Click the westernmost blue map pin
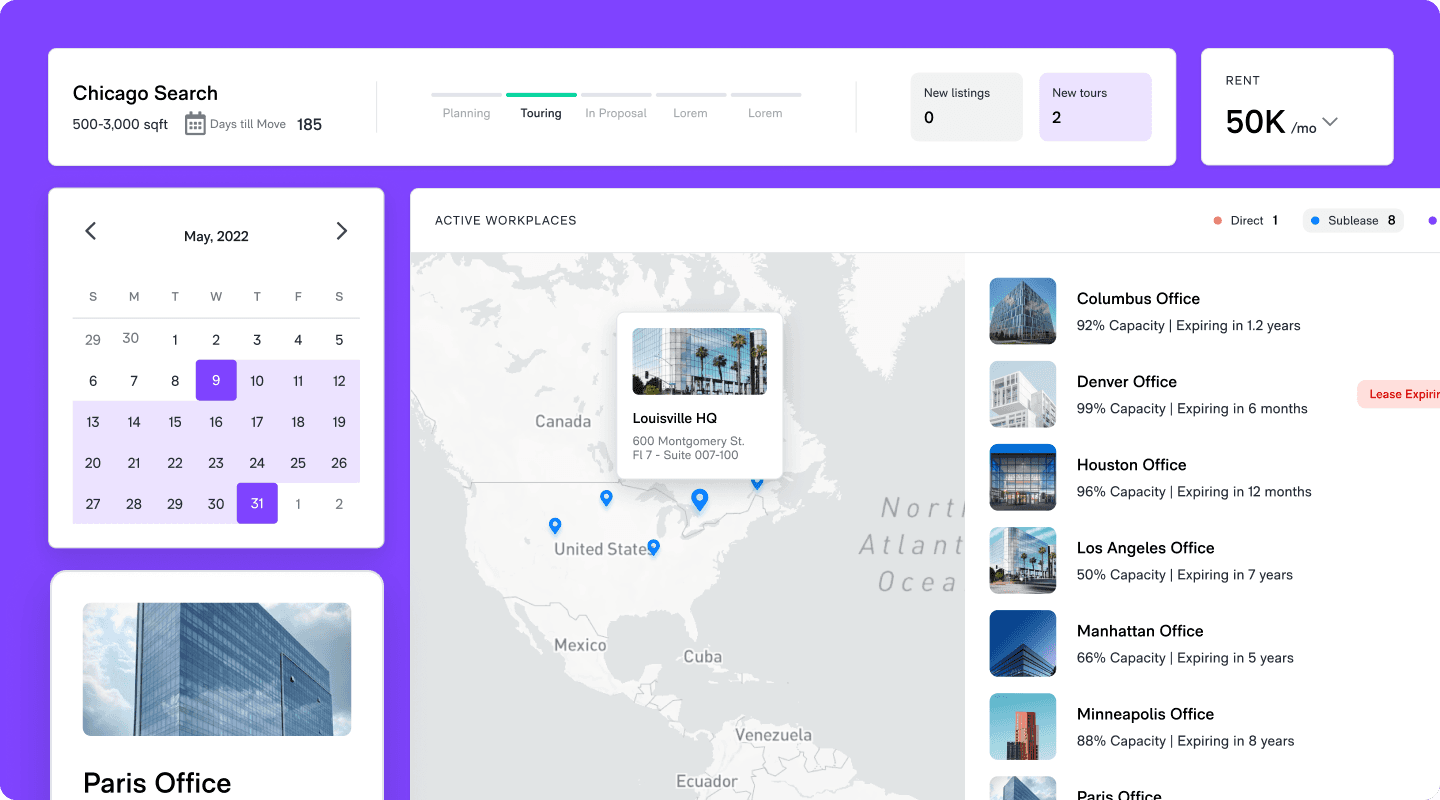Screen dimensions: 1440x800 pyautogui.click(x=555, y=525)
